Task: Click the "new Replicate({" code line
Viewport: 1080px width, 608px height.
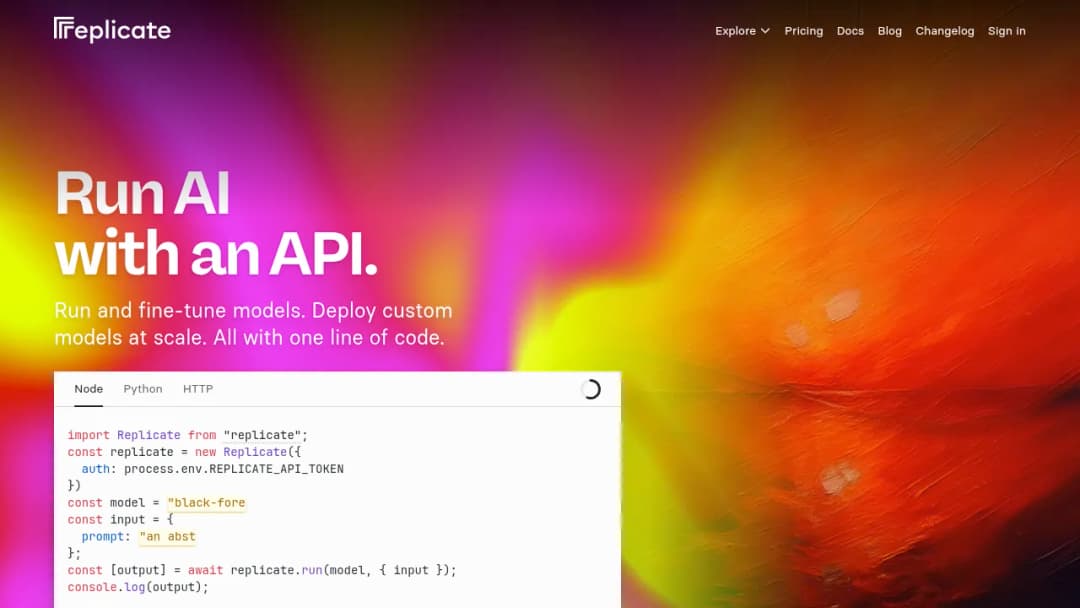Action: [184, 452]
